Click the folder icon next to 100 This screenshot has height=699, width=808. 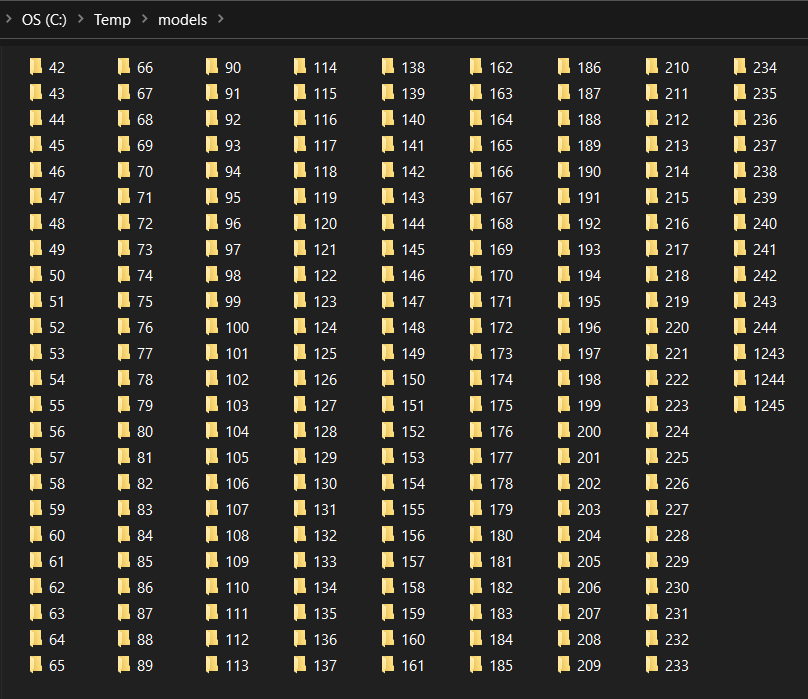tap(212, 327)
